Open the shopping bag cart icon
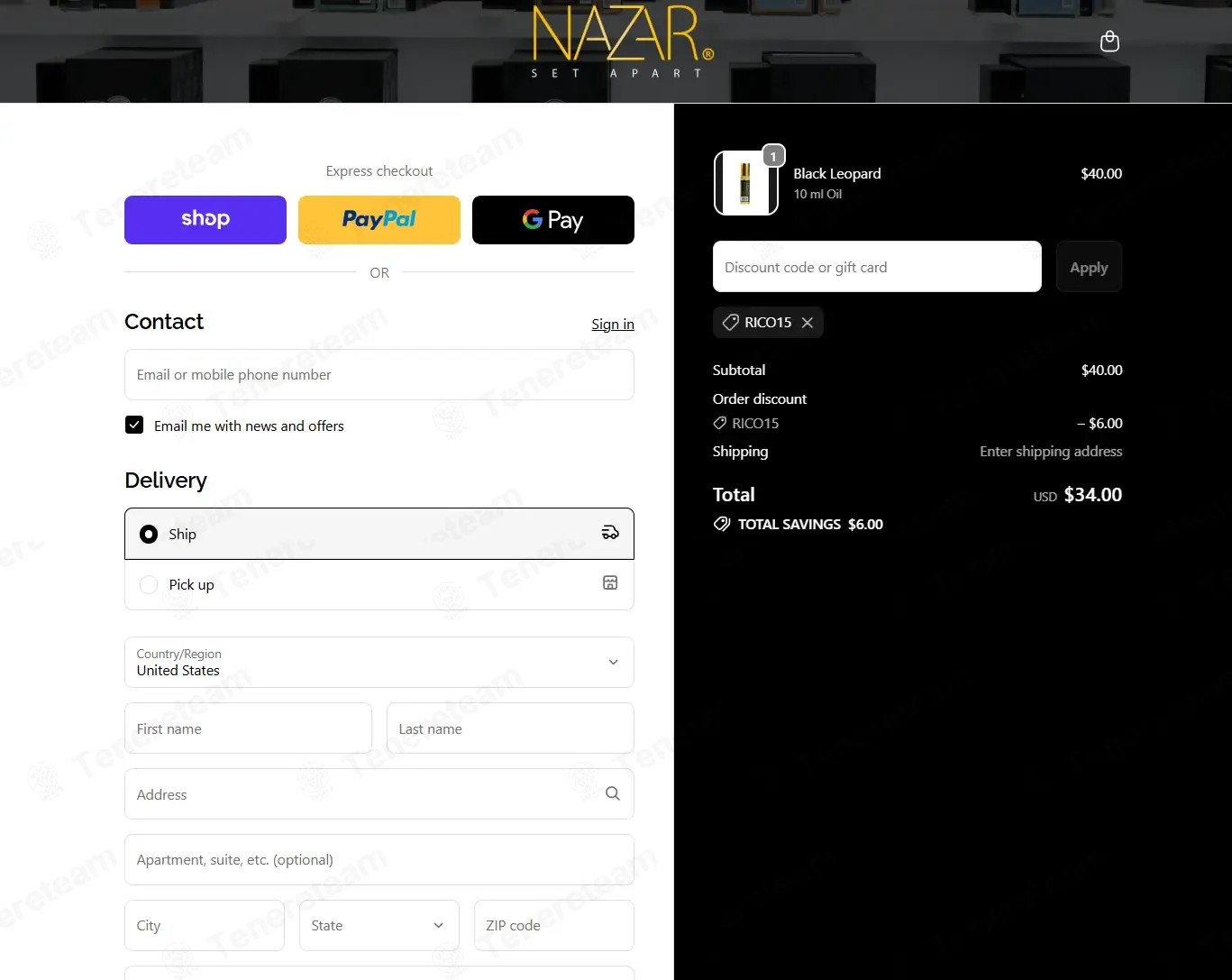Image resolution: width=1232 pixels, height=980 pixels. [x=1109, y=41]
